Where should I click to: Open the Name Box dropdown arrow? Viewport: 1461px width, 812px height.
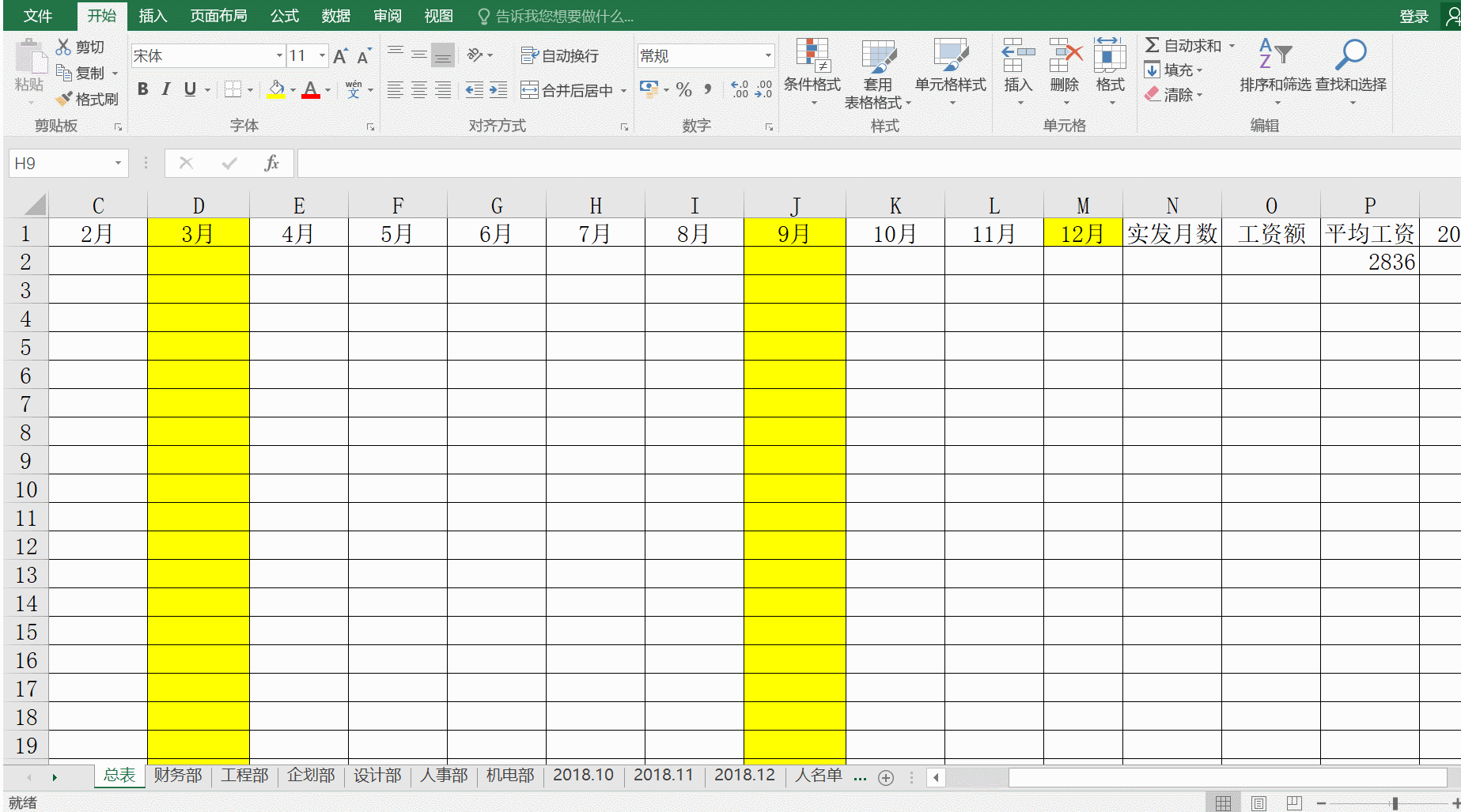[118, 163]
